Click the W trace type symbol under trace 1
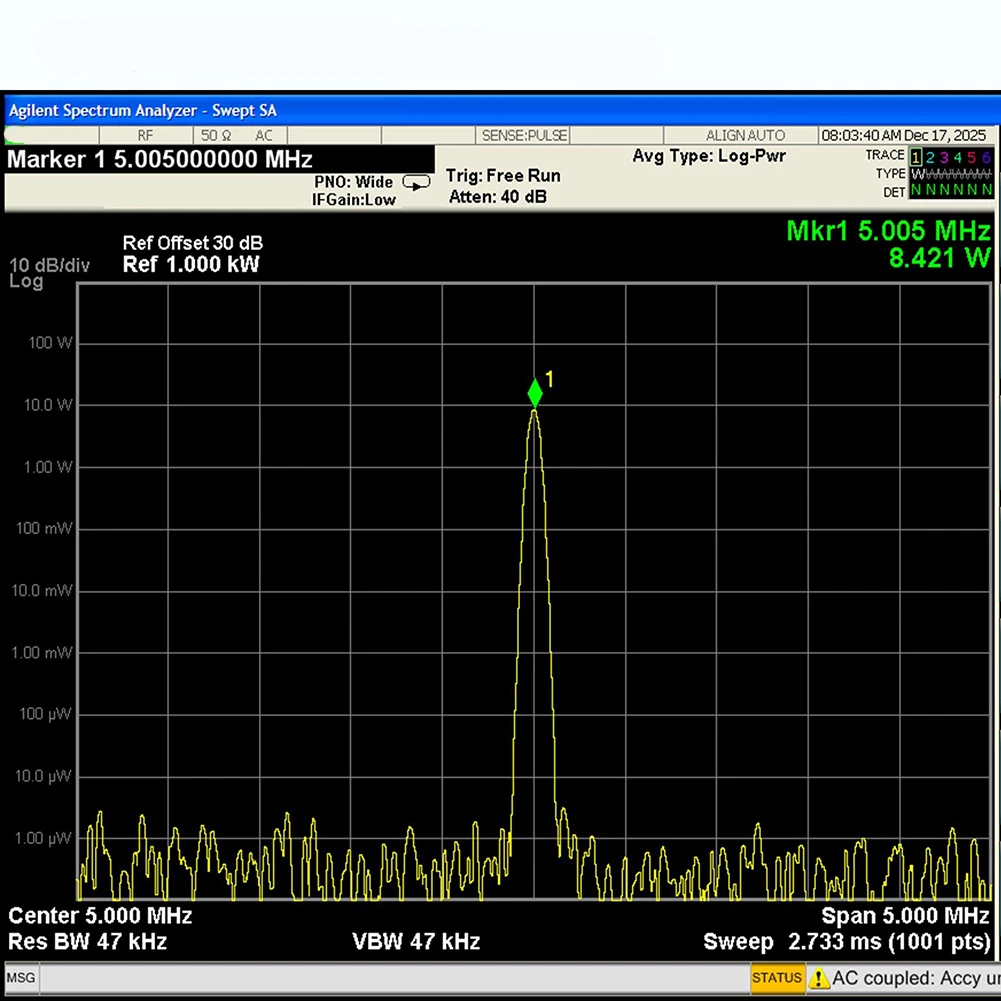The image size is (1001, 1001). pyautogui.click(x=916, y=174)
